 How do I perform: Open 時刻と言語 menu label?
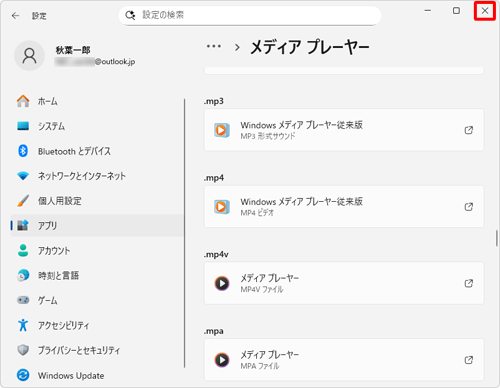coord(58,276)
